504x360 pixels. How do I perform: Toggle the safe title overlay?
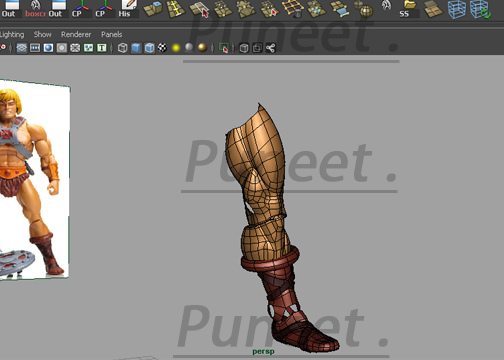102,48
